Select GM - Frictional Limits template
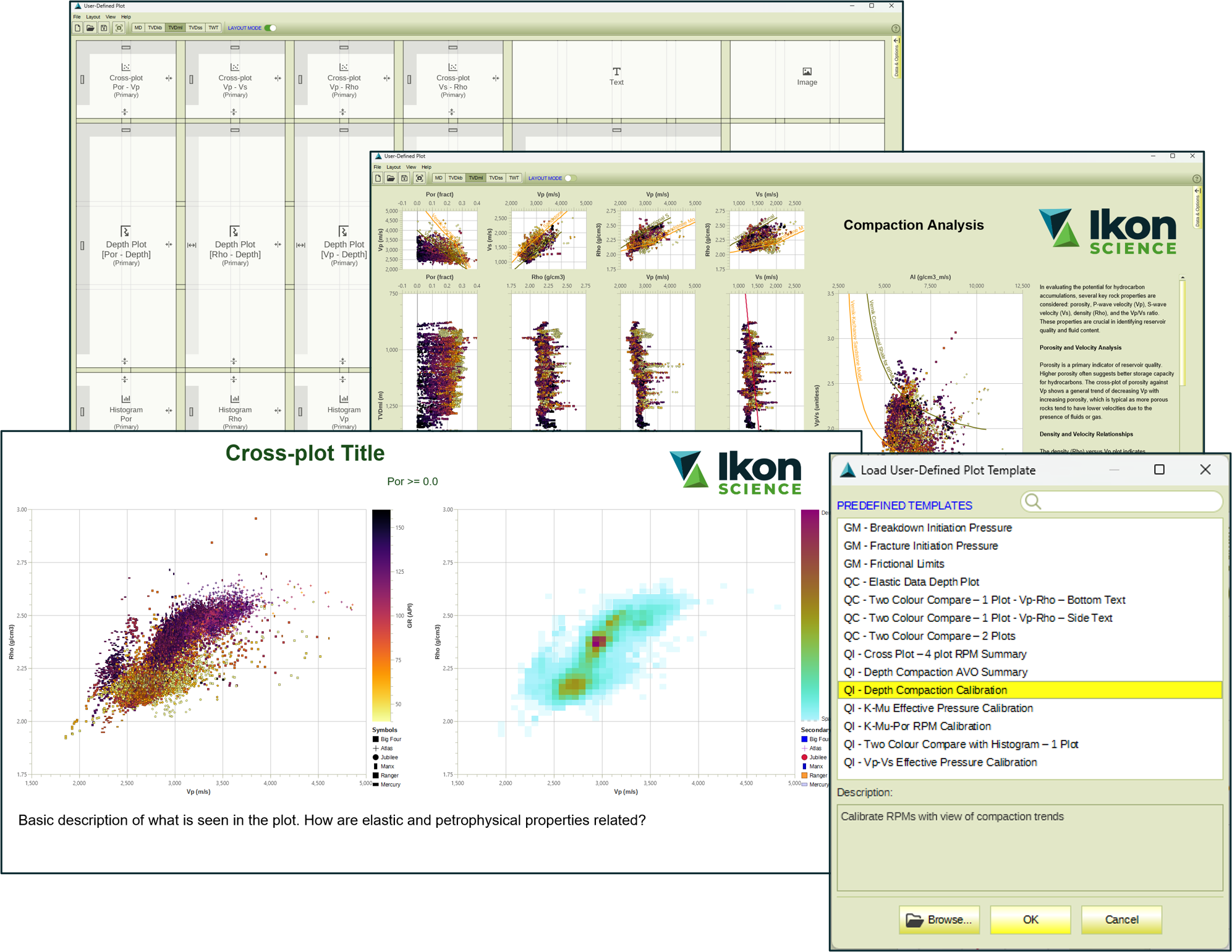Viewport: 1232px width, 952px height. 1030,564
